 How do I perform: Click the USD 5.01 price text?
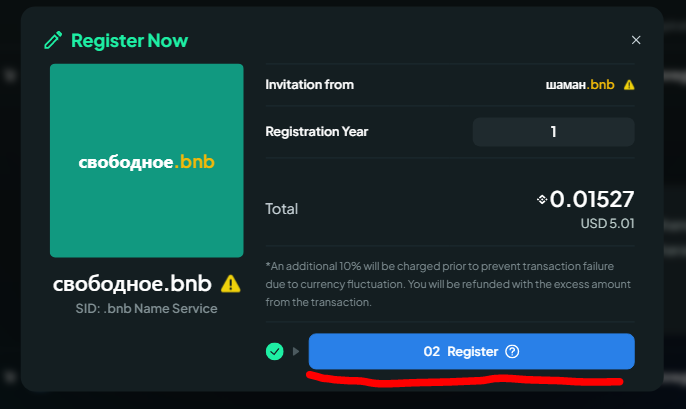(x=607, y=224)
